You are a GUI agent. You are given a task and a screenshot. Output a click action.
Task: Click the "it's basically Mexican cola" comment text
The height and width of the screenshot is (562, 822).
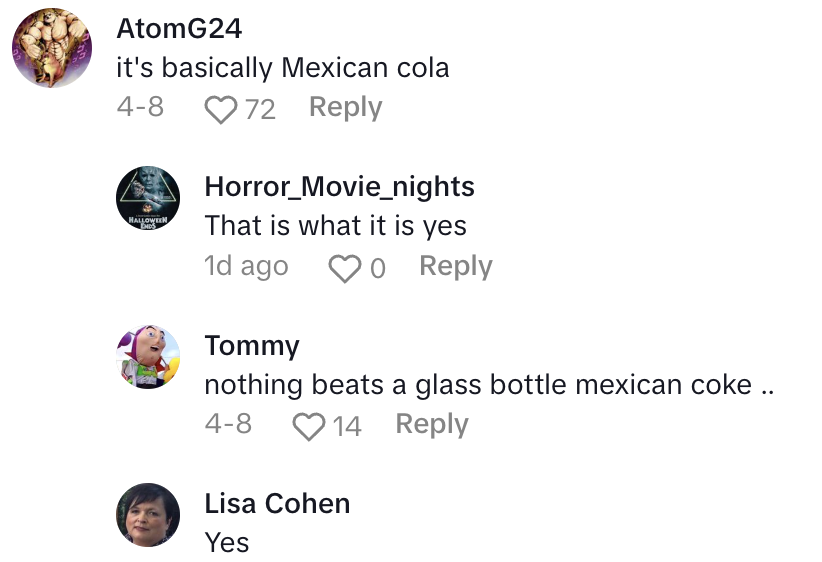[x=283, y=68]
